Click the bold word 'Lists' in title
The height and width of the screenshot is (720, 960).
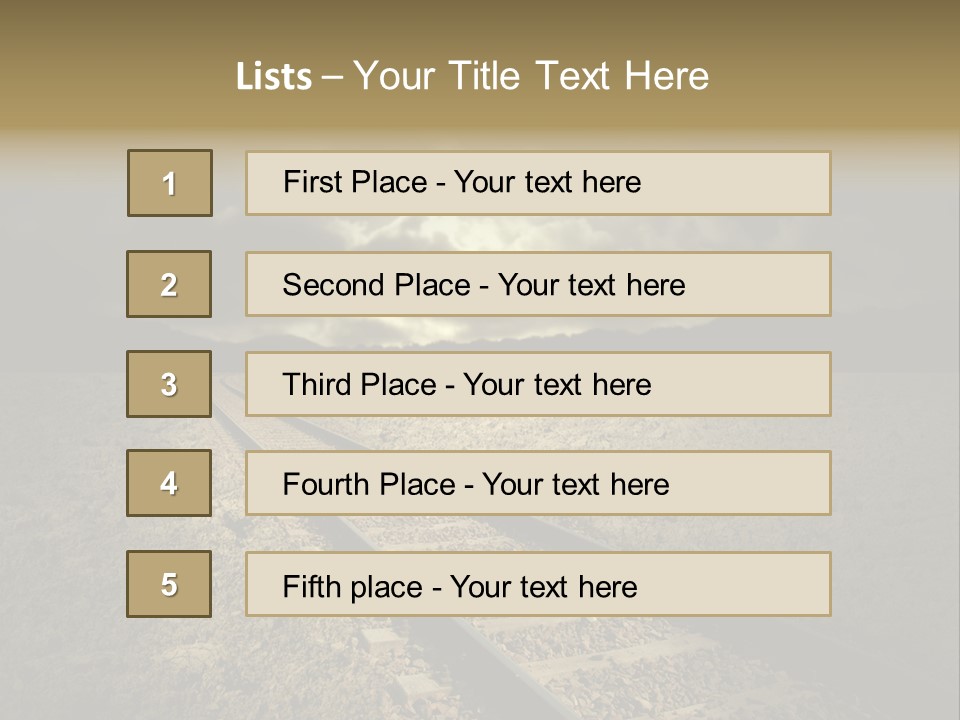273,77
